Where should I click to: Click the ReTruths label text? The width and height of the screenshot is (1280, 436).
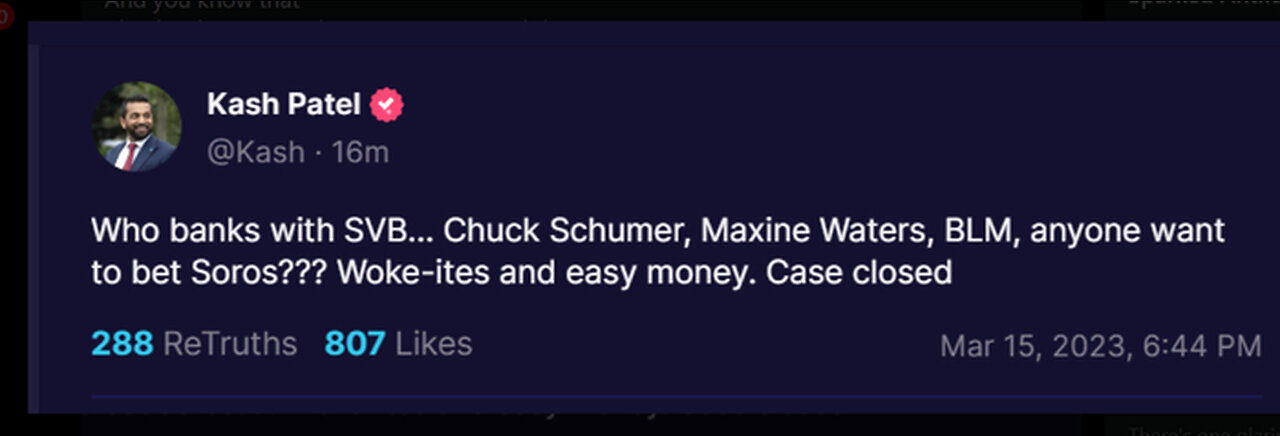[230, 344]
